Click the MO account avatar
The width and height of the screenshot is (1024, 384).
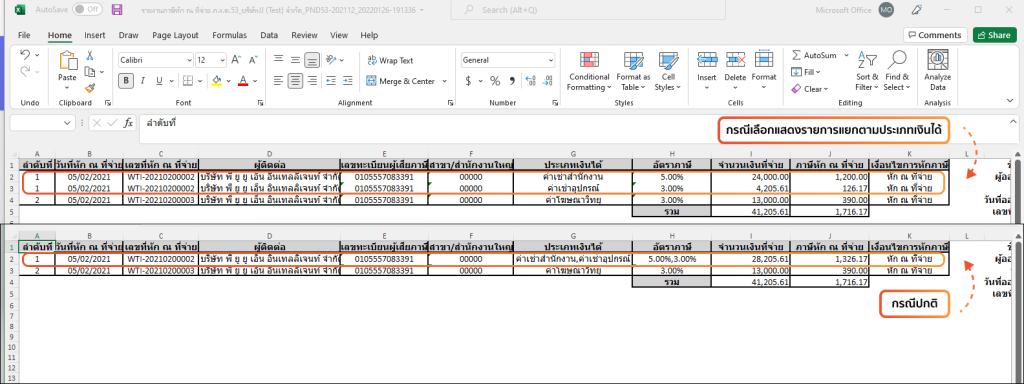pyautogui.click(x=886, y=10)
